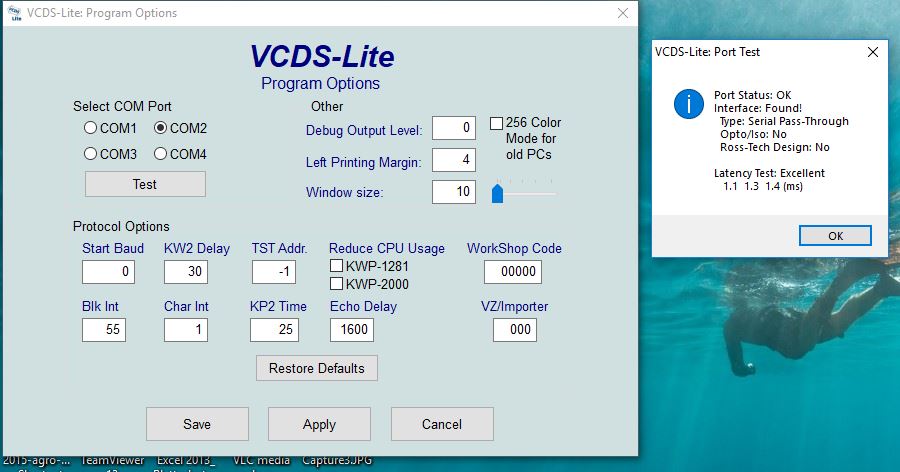Viewport: 900px width, 472px height.
Task: Choose the COM4 port option
Action: [160, 154]
